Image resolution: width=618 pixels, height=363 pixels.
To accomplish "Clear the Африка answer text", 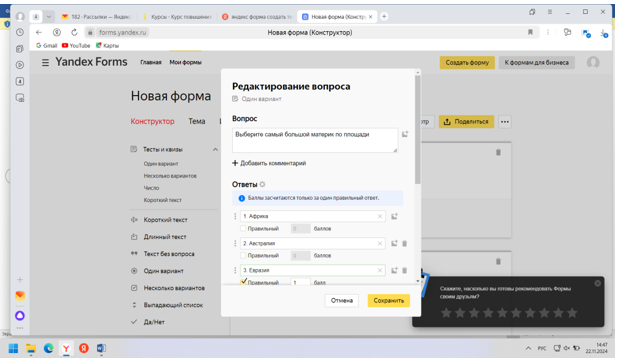I will pyautogui.click(x=380, y=216).
